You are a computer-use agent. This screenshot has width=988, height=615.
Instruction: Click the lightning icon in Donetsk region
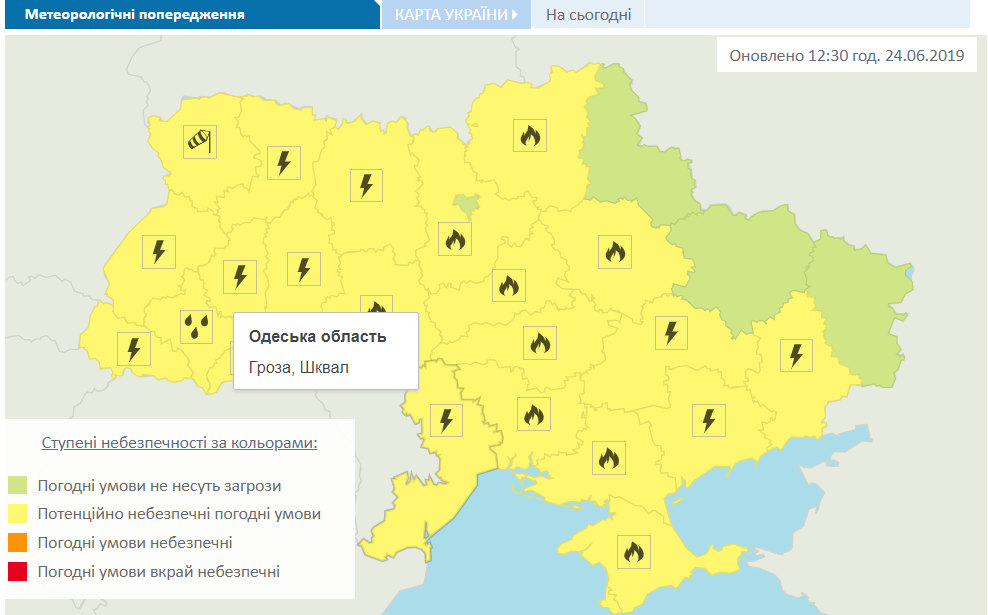[x=796, y=355]
